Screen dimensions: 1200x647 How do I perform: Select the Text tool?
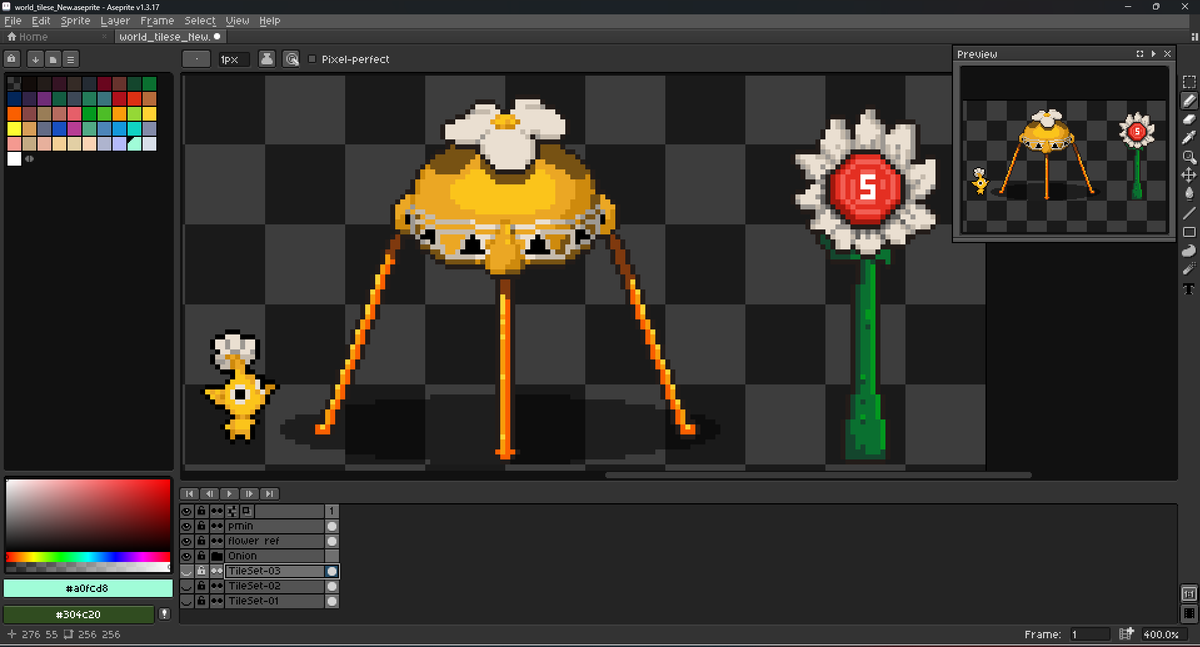tap(1189, 288)
